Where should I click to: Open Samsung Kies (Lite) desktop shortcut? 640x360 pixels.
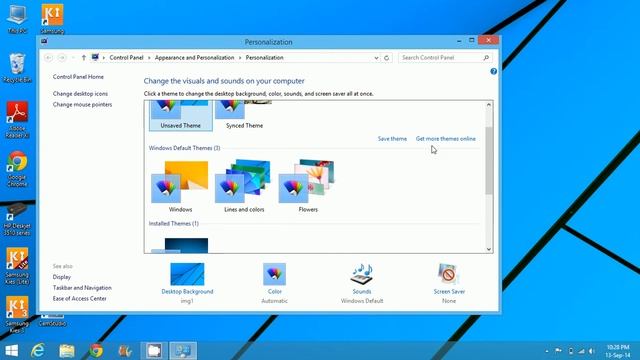(x=17, y=266)
